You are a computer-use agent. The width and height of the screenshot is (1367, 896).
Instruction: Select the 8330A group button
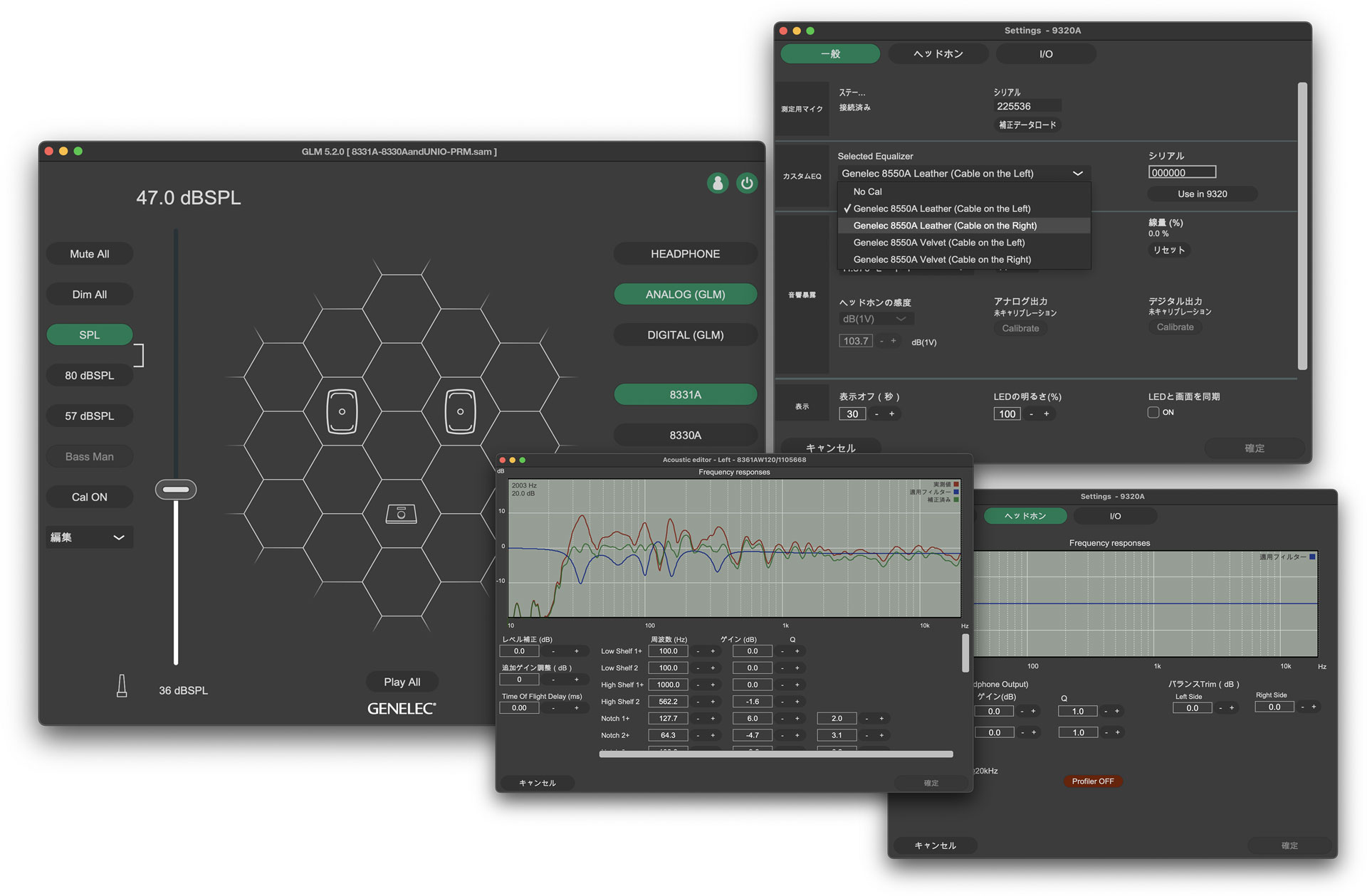[x=686, y=435]
